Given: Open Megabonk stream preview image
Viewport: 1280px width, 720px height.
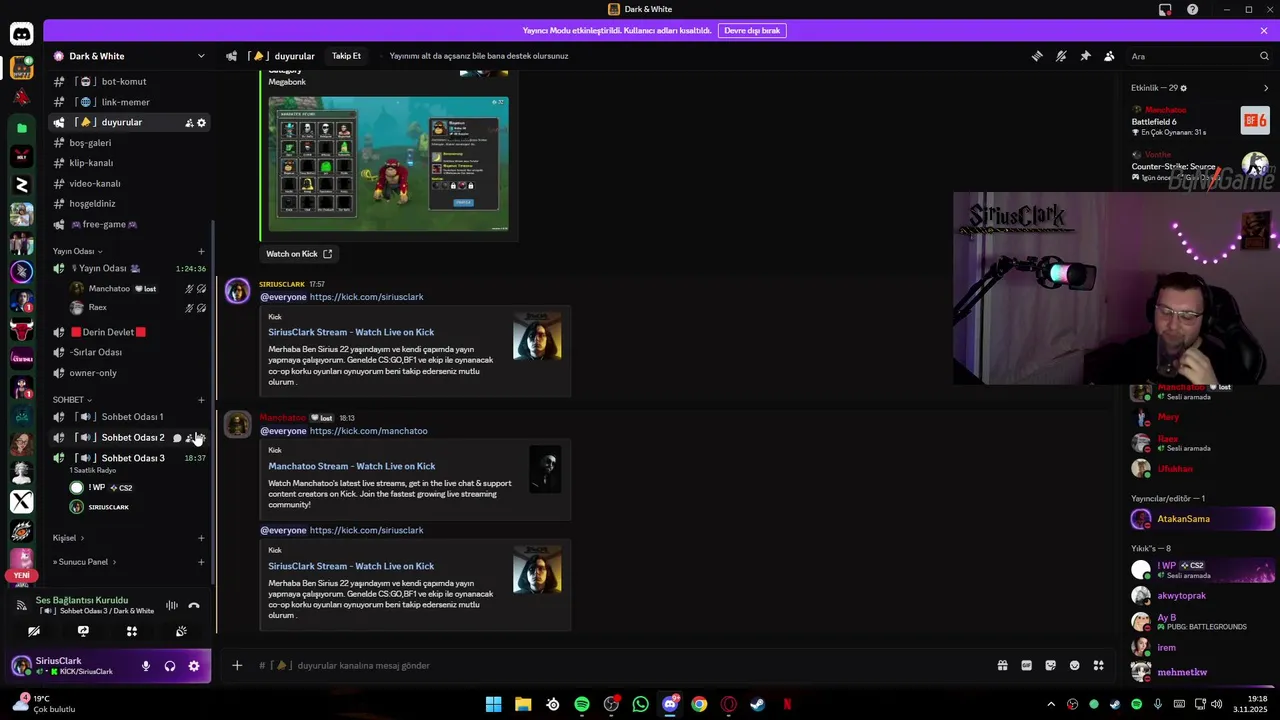Looking at the screenshot, I should coord(389,164).
